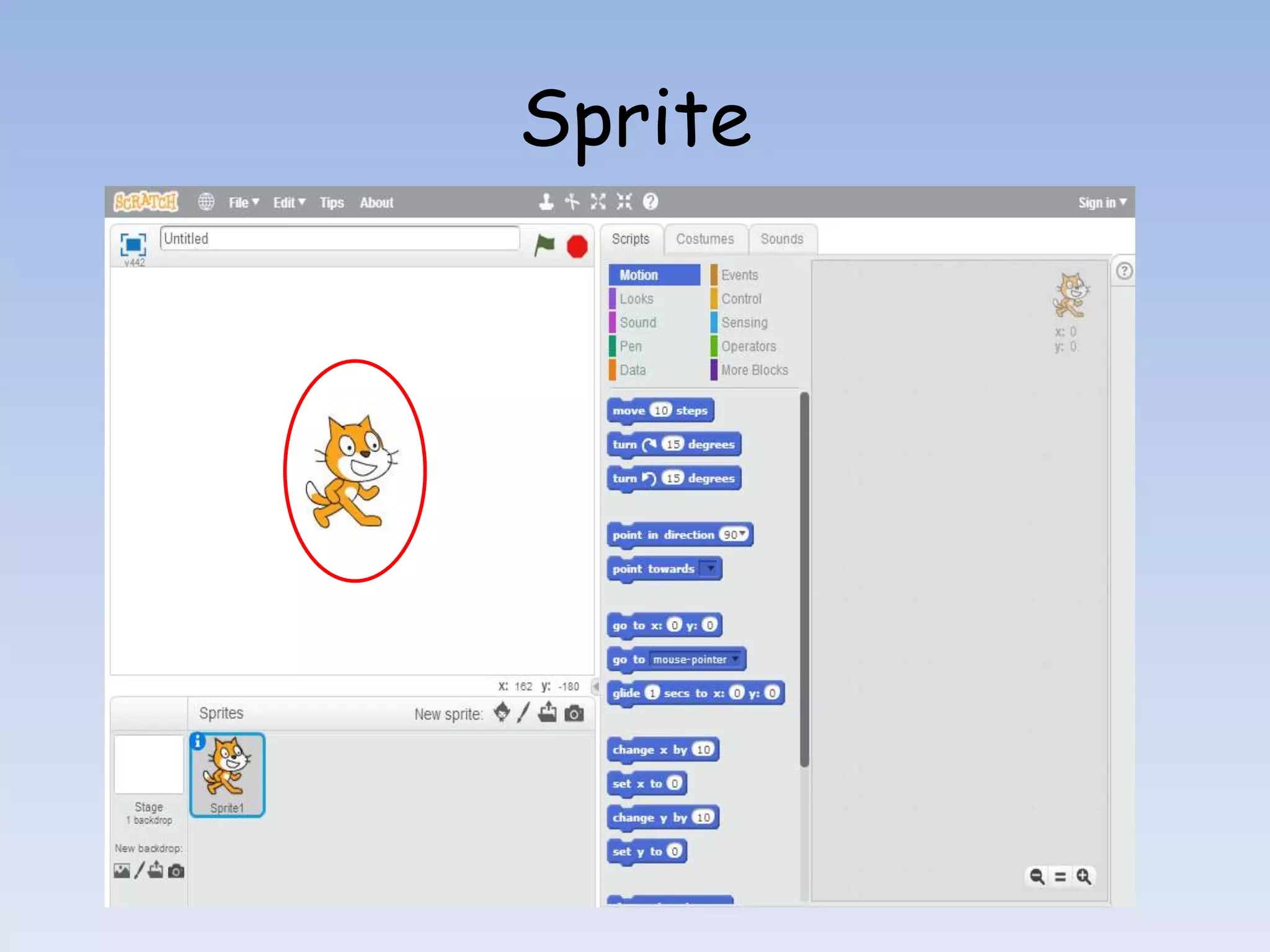The height and width of the screenshot is (952, 1270).
Task: Select the Shrink sprite tool
Action: [624, 201]
